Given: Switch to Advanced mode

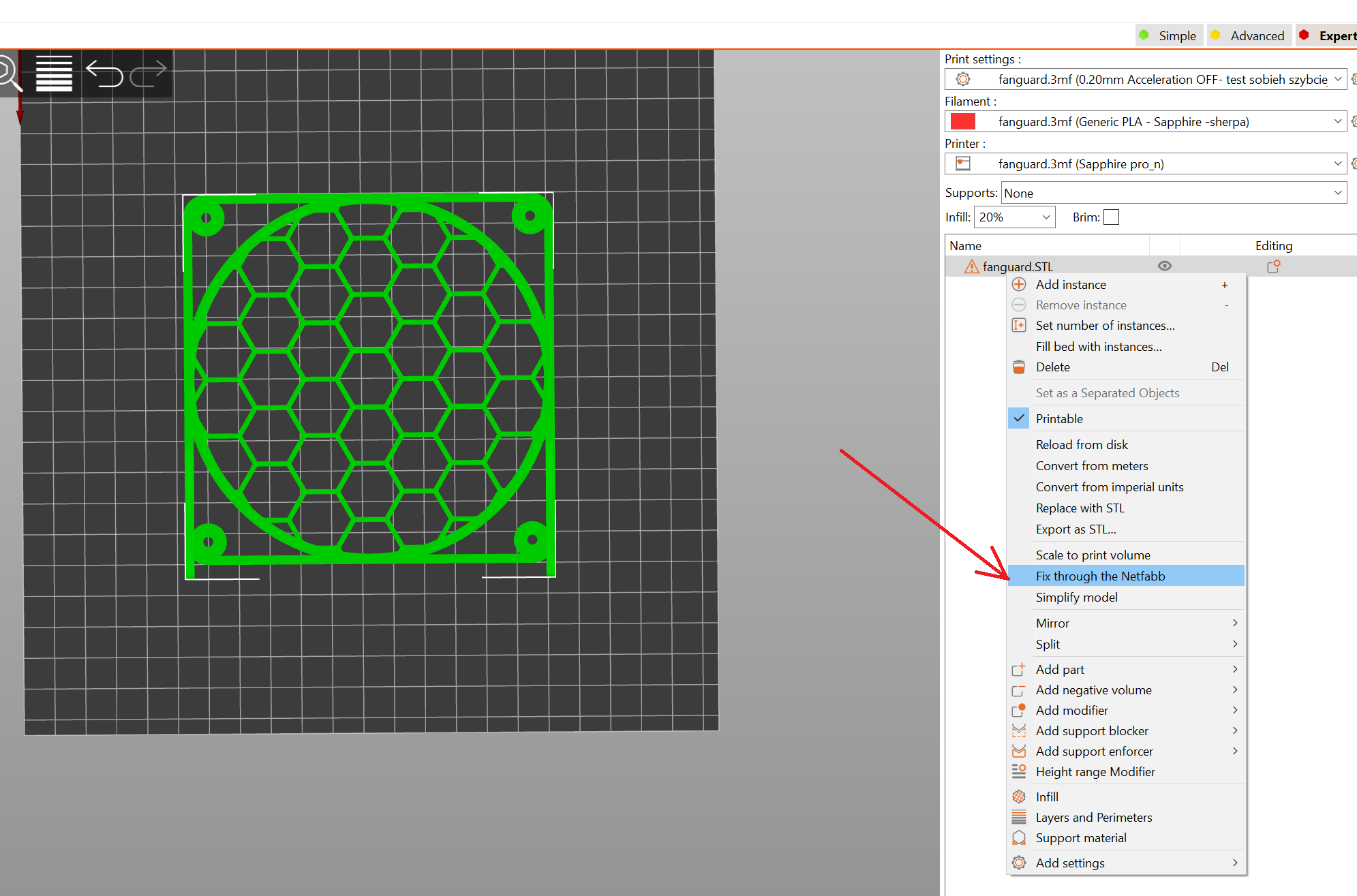Looking at the screenshot, I should pyautogui.click(x=1256, y=35).
